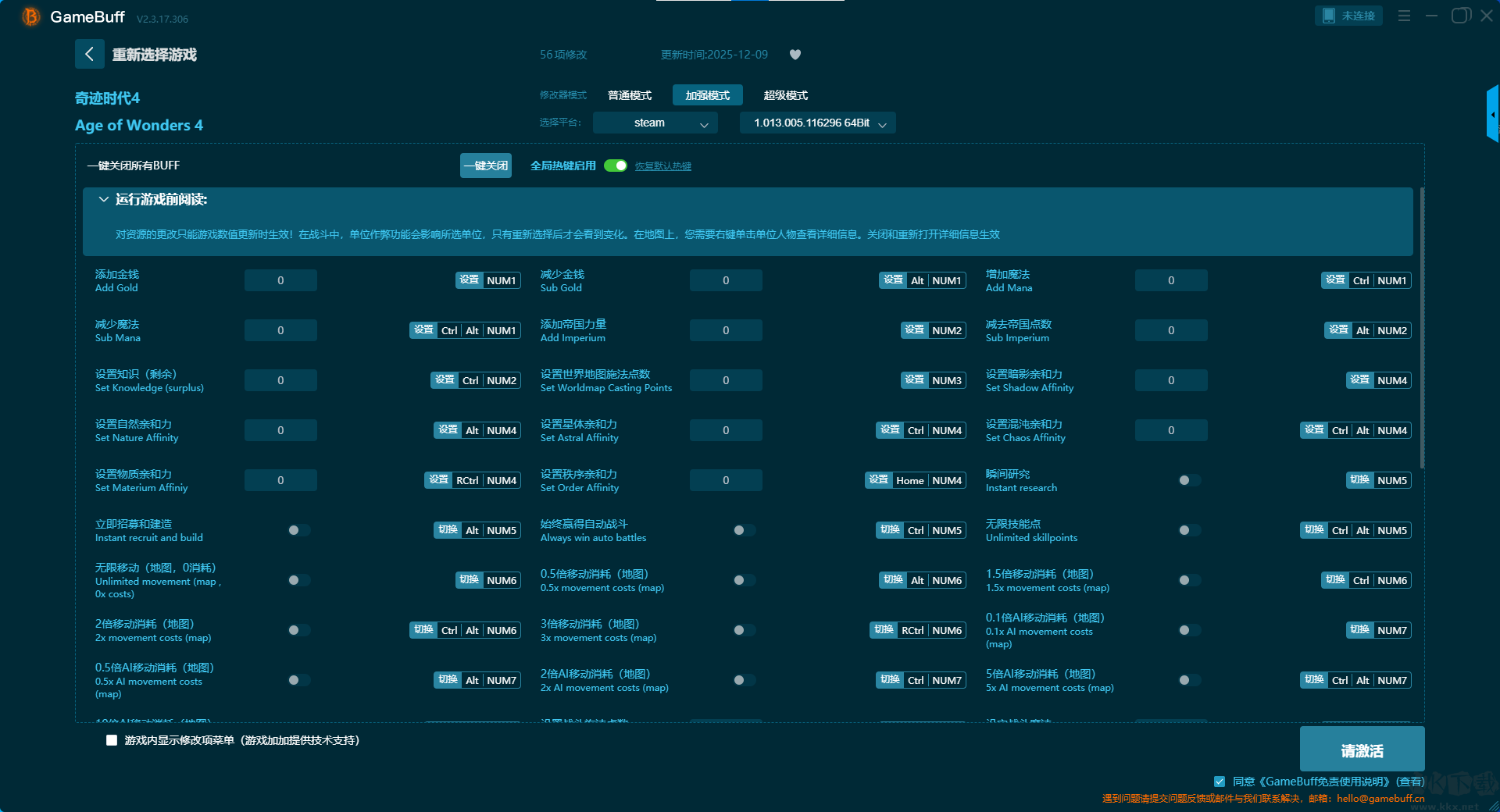Select the 普通模式 mode tab
This screenshot has width=1500, height=812.
pos(629,95)
